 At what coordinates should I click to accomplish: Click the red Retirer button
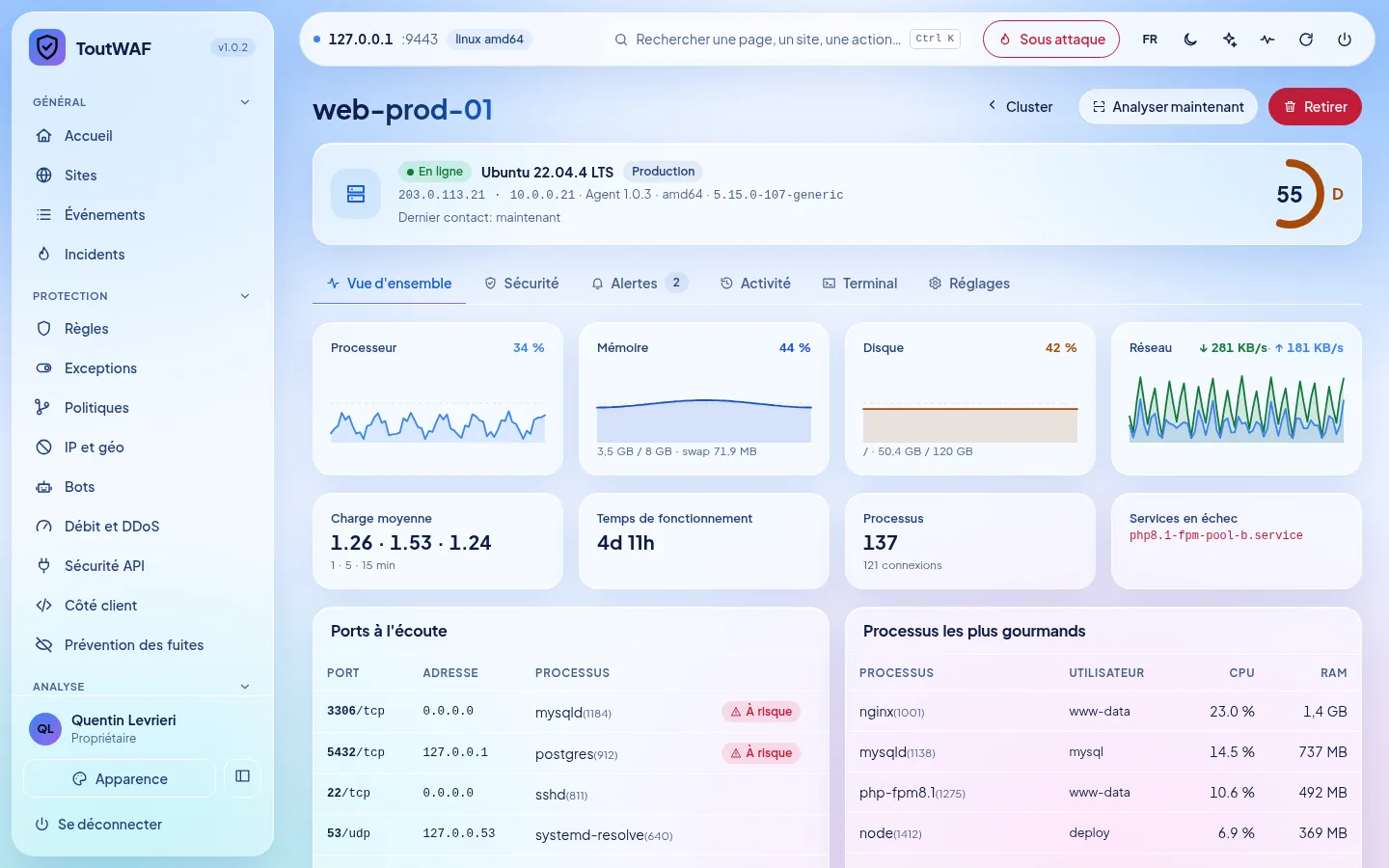pos(1315,107)
